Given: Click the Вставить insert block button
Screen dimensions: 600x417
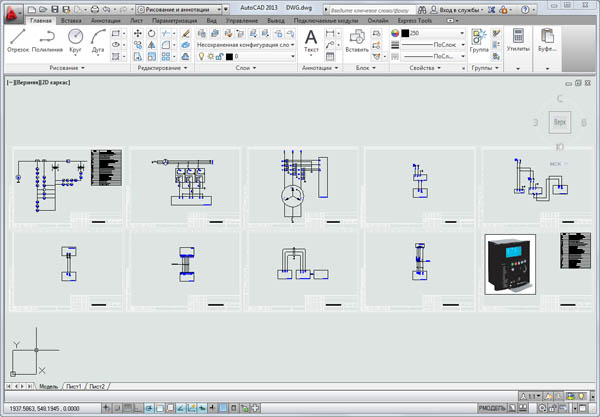Looking at the screenshot, I should click(x=357, y=41).
